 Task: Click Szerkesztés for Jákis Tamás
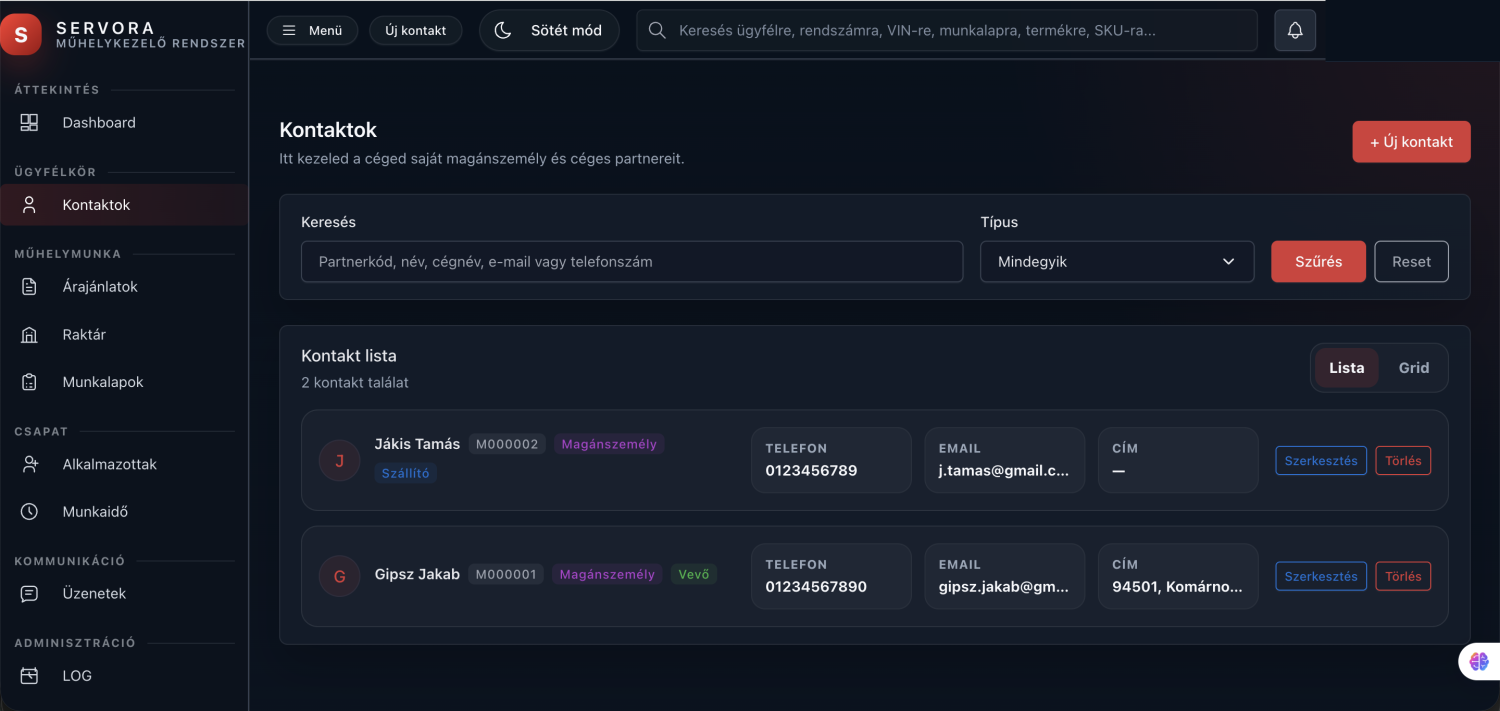(x=1321, y=460)
